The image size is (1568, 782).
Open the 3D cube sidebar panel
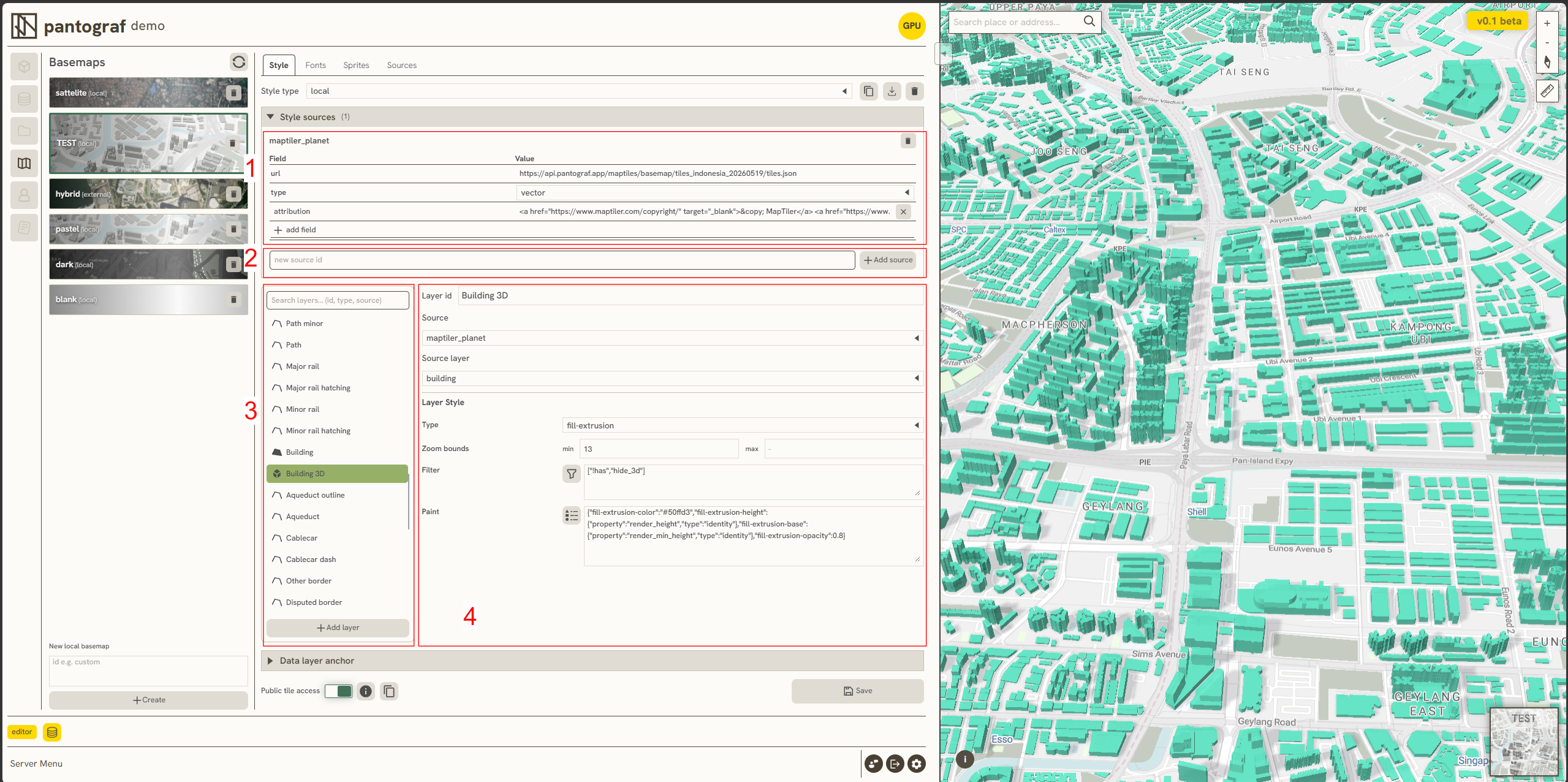pyautogui.click(x=25, y=66)
